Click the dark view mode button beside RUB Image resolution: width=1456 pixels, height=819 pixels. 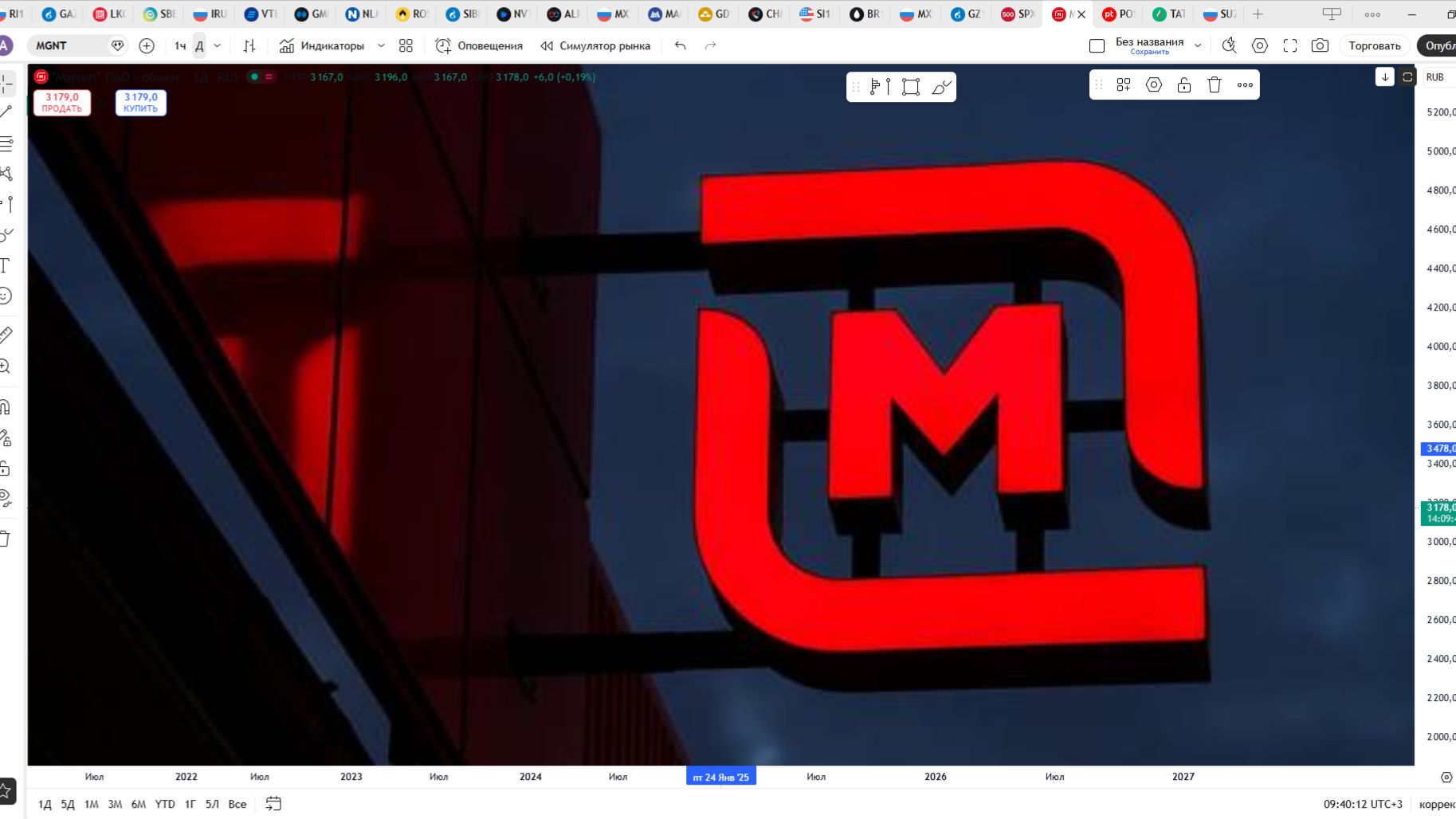[x=1407, y=76]
